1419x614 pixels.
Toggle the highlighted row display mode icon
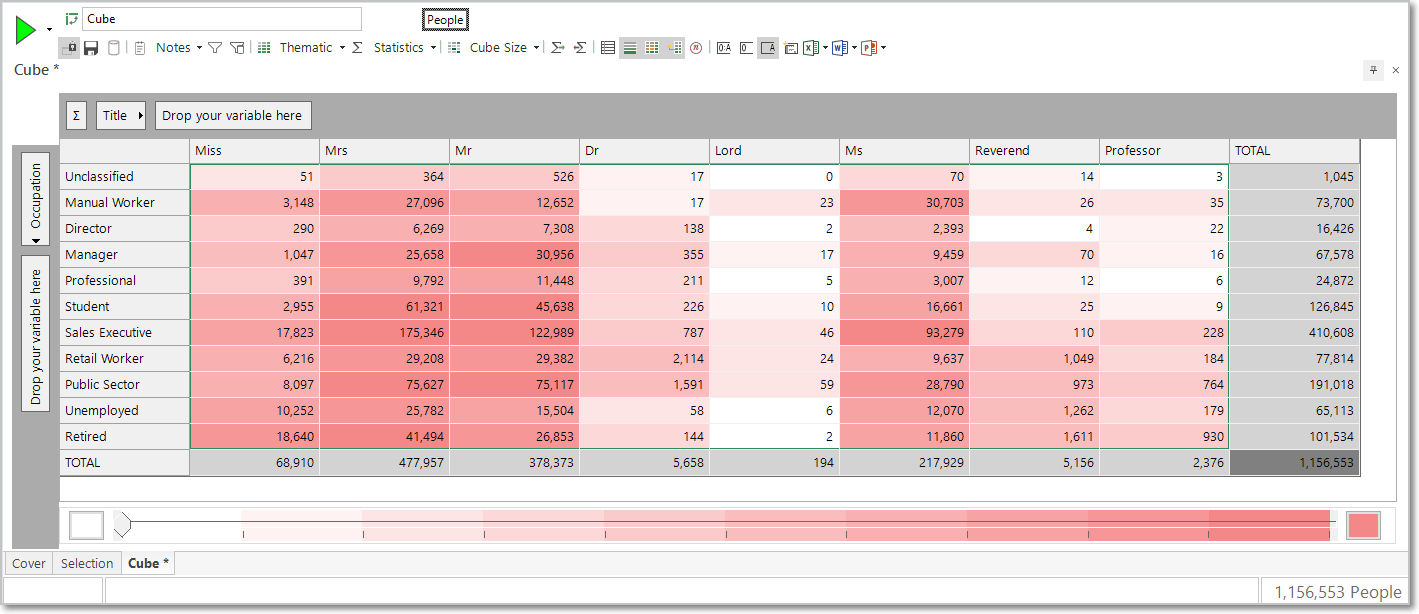[630, 48]
